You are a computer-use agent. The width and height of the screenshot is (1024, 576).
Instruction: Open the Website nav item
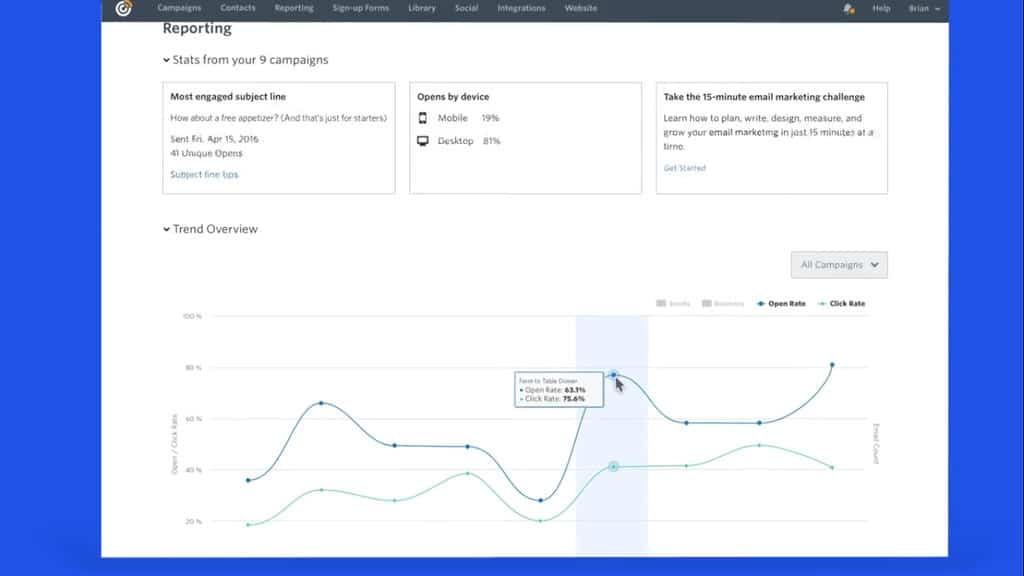pos(581,8)
